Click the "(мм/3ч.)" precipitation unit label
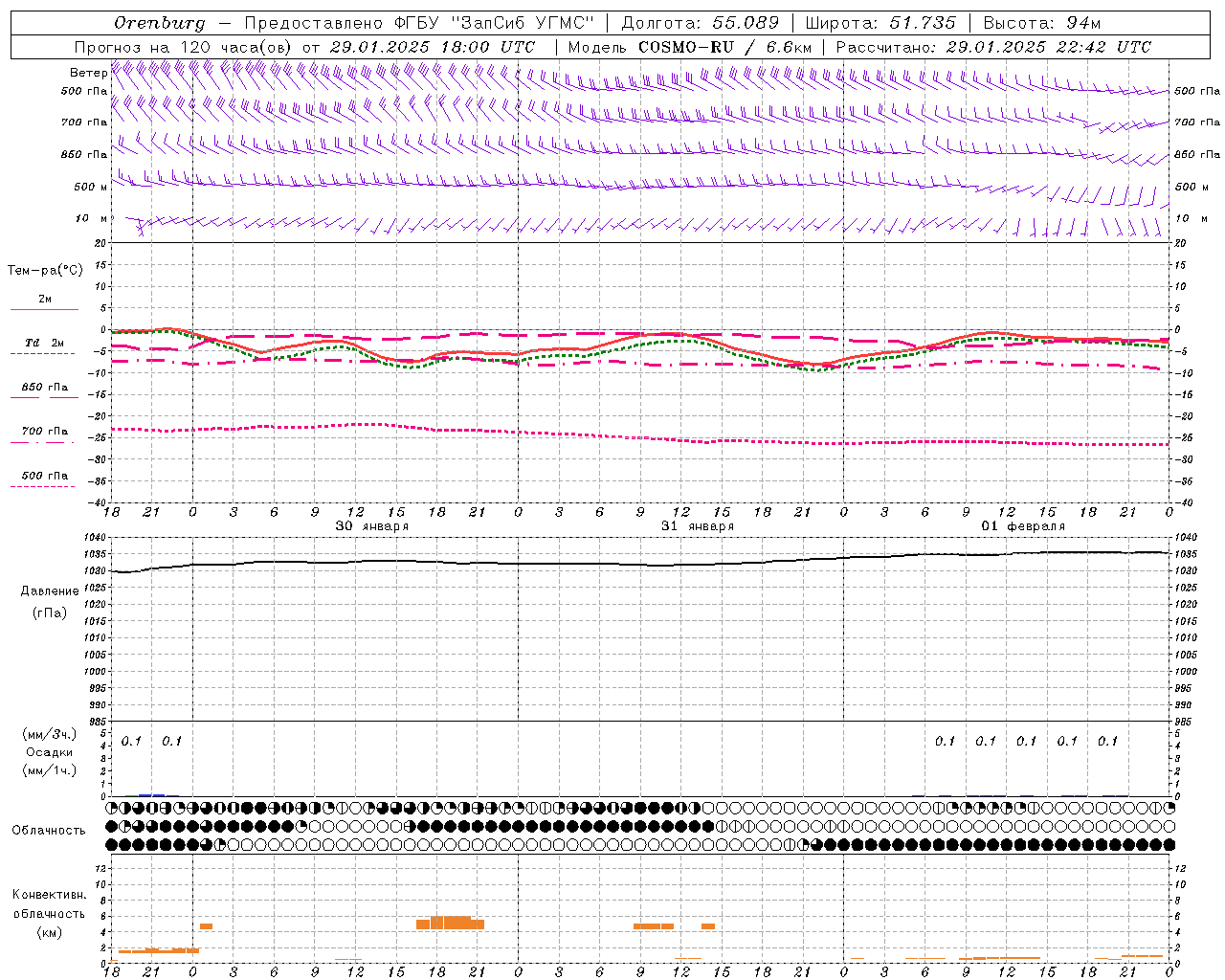 coord(50,734)
